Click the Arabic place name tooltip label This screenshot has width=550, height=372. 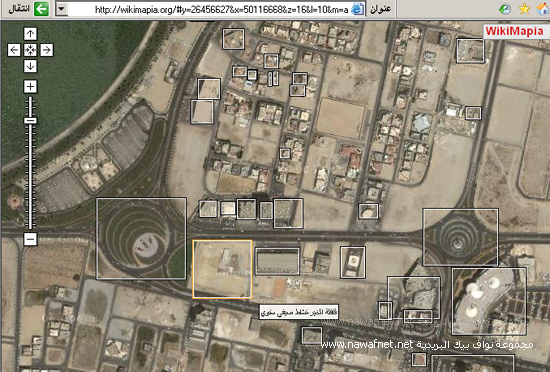pyautogui.click(x=299, y=312)
